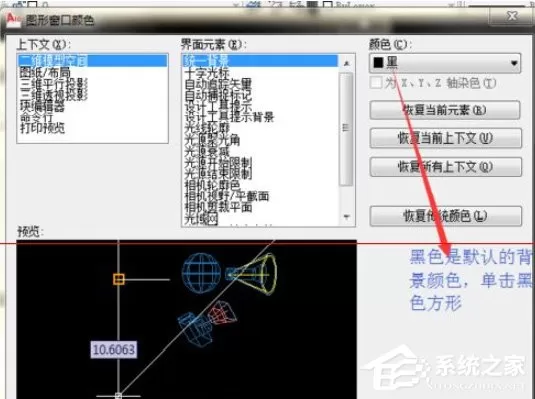Select 自动追踪矢量 in element list

pos(218,84)
